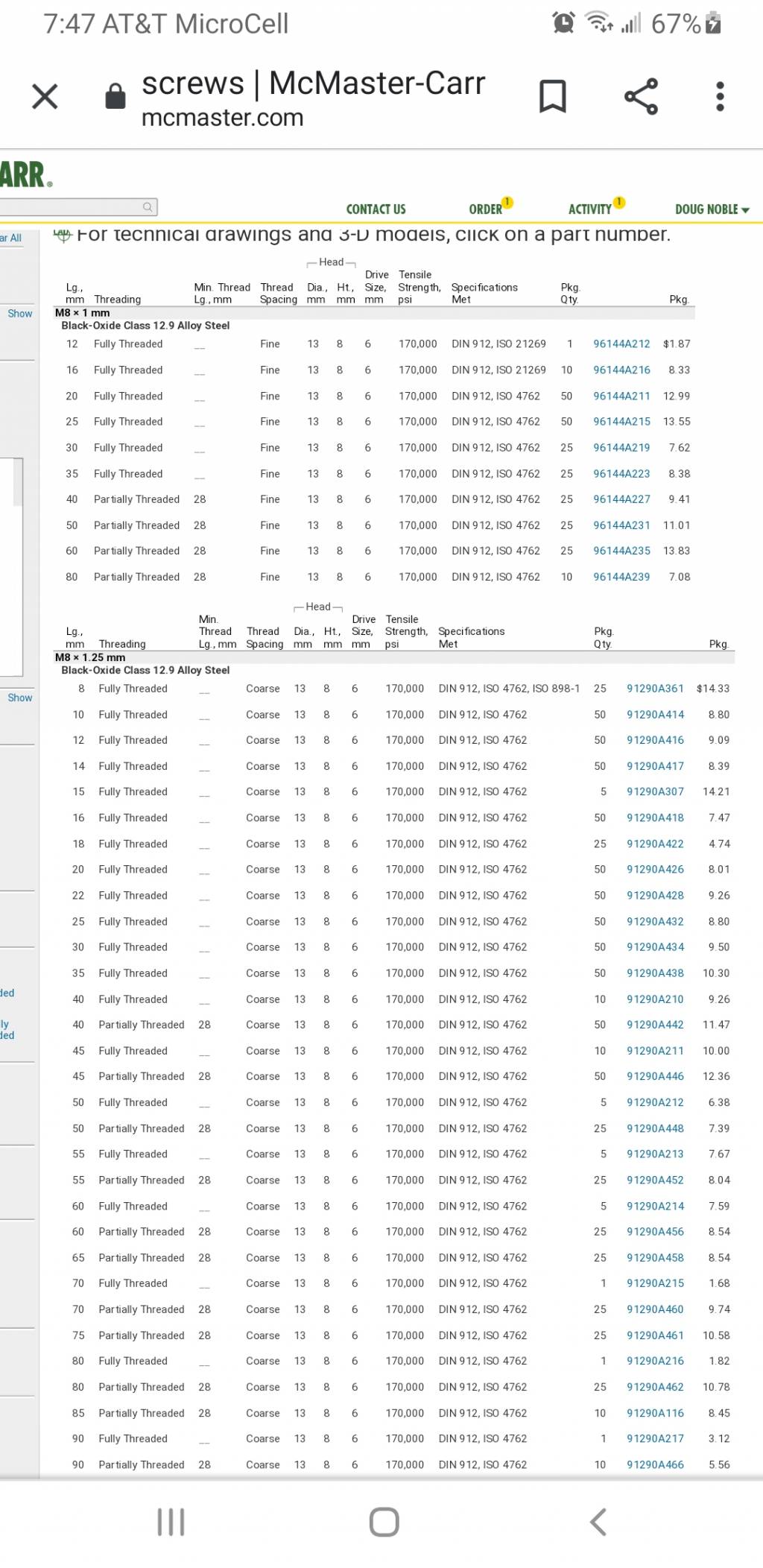This screenshot has width=763, height=1568.
Task: Open part number 96144A231
Action: click(x=621, y=525)
